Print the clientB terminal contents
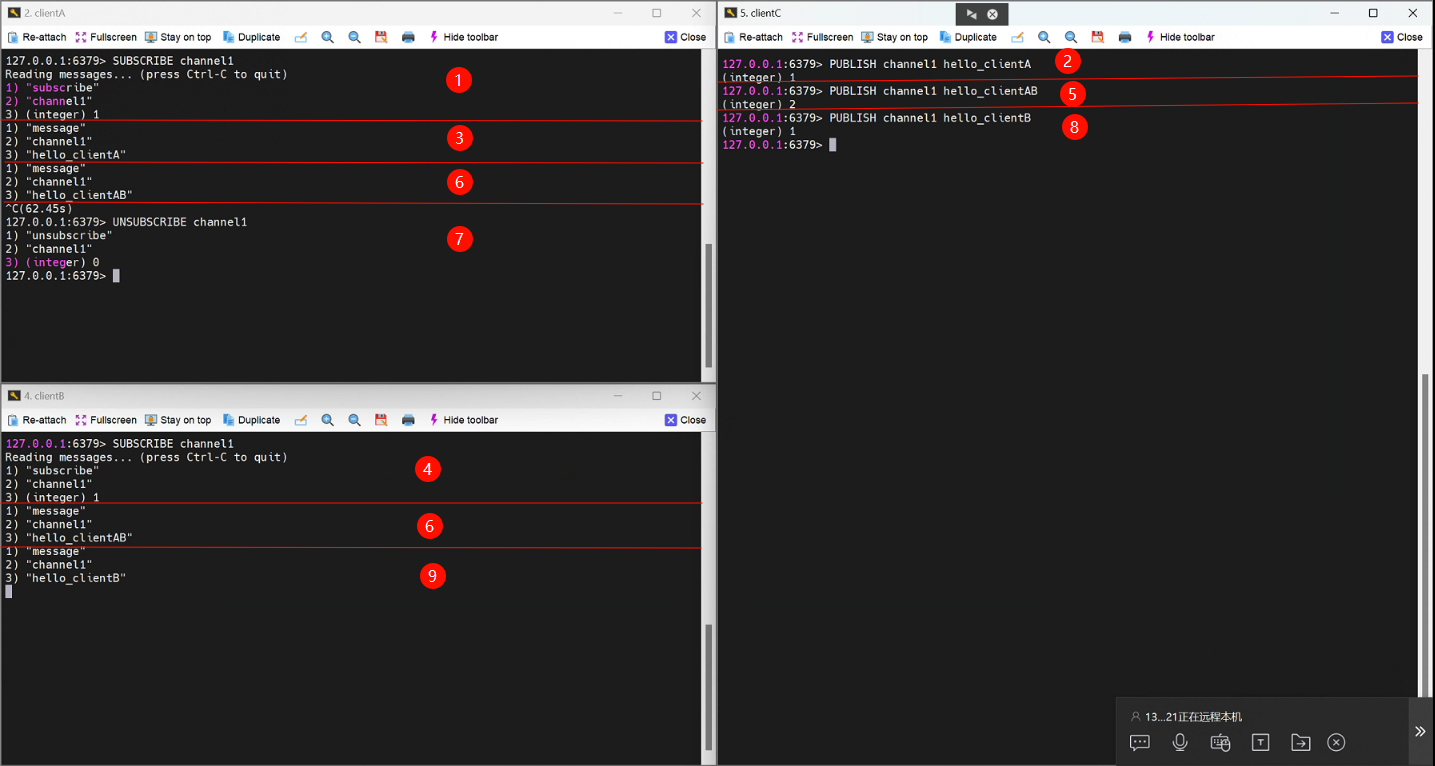Image resolution: width=1435 pixels, height=766 pixels. point(408,420)
